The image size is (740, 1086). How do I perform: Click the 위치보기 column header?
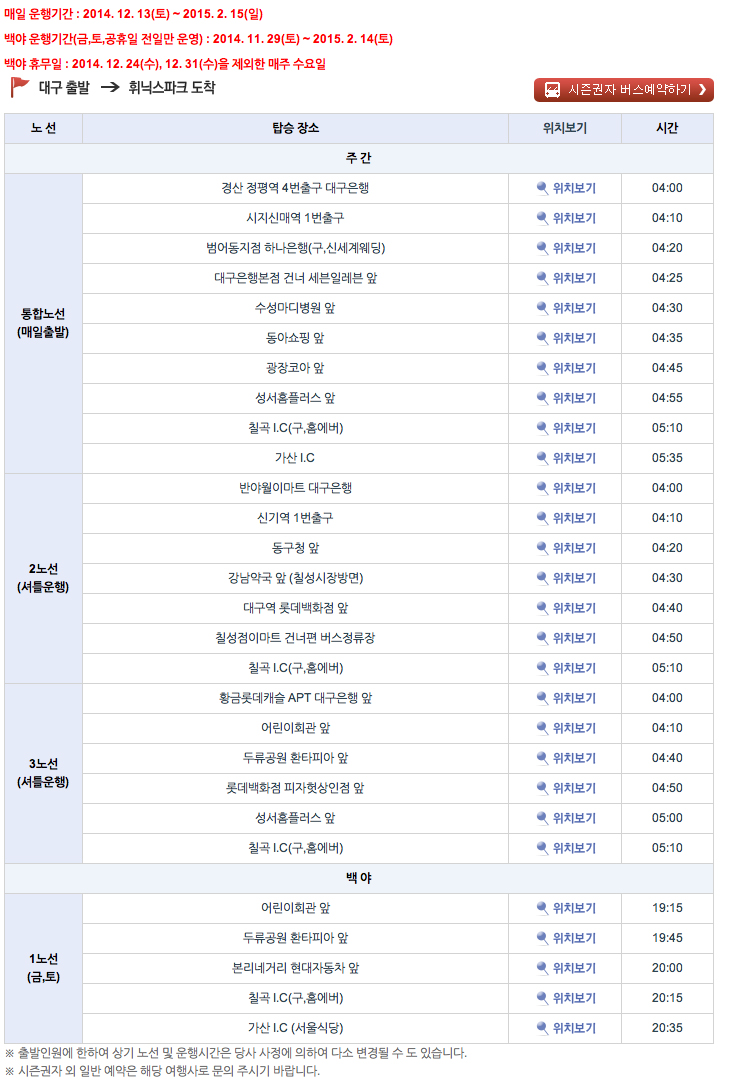(565, 128)
